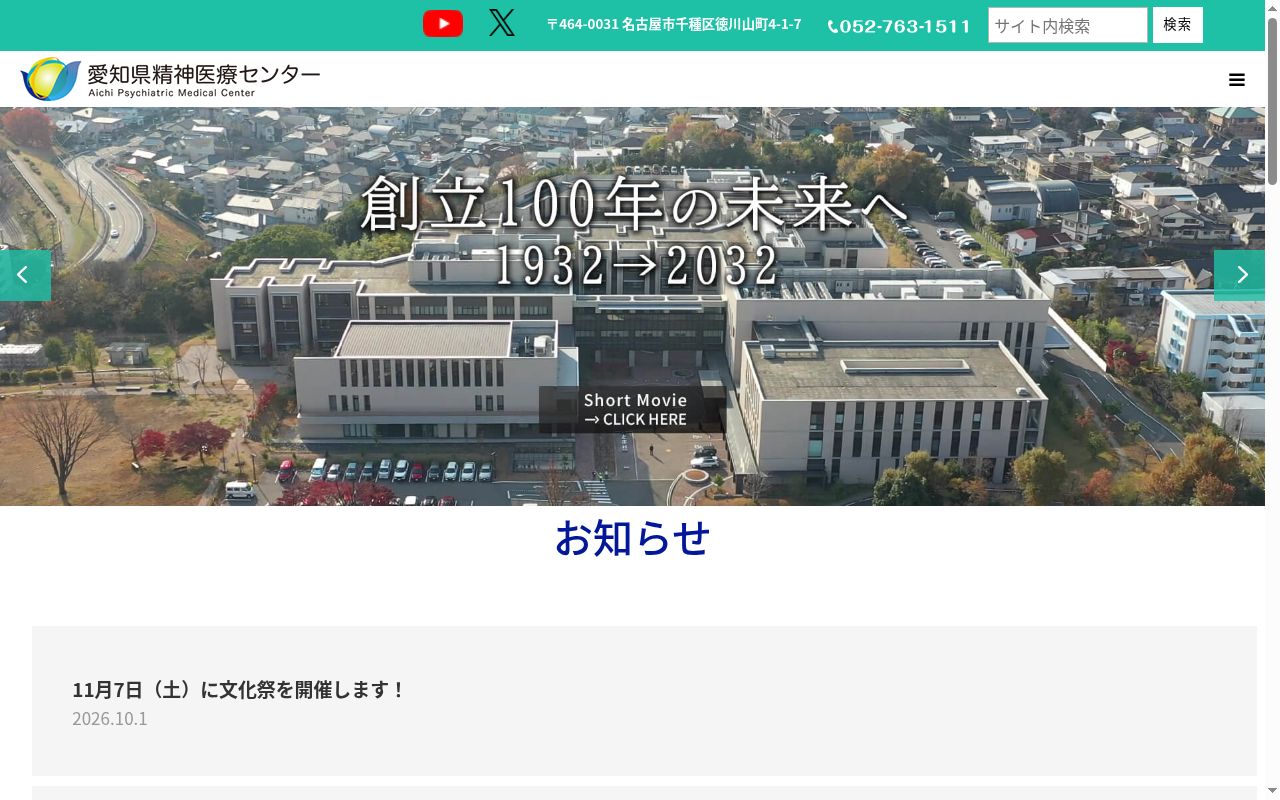Click the Aichi Psychiatric Medical Center logo
Viewport: 1280px width, 800px height.
tap(170, 79)
